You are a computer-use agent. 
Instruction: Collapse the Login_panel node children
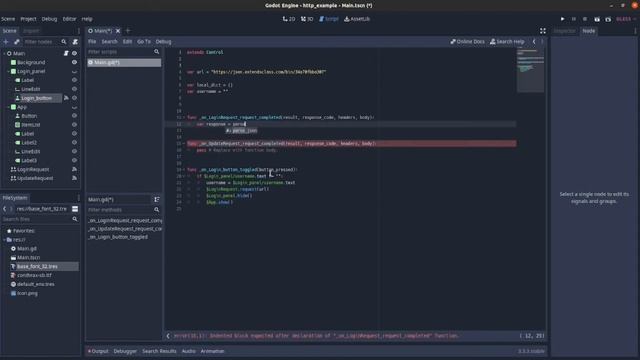pos(9,71)
